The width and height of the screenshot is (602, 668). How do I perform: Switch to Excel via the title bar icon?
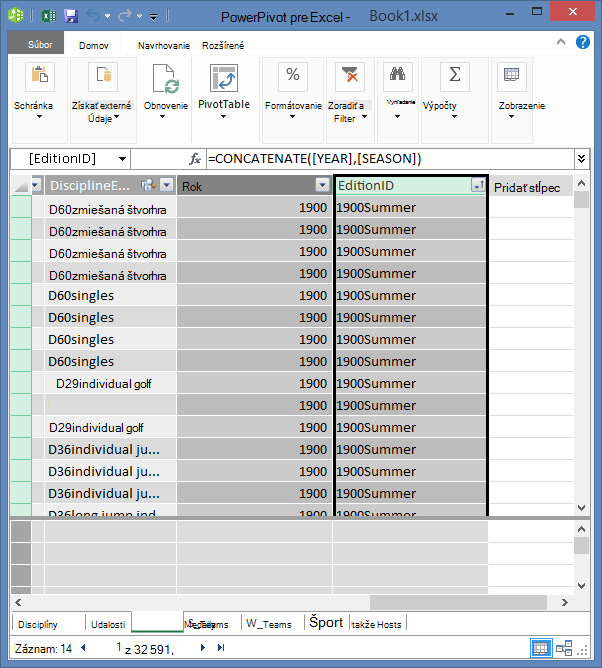[x=49, y=16]
